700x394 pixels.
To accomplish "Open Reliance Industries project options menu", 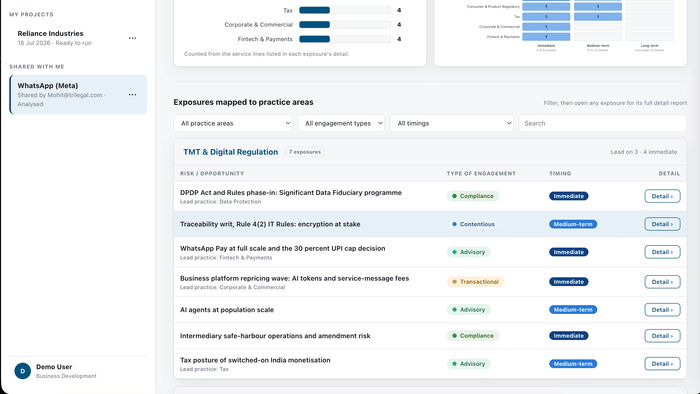I will (x=132, y=38).
